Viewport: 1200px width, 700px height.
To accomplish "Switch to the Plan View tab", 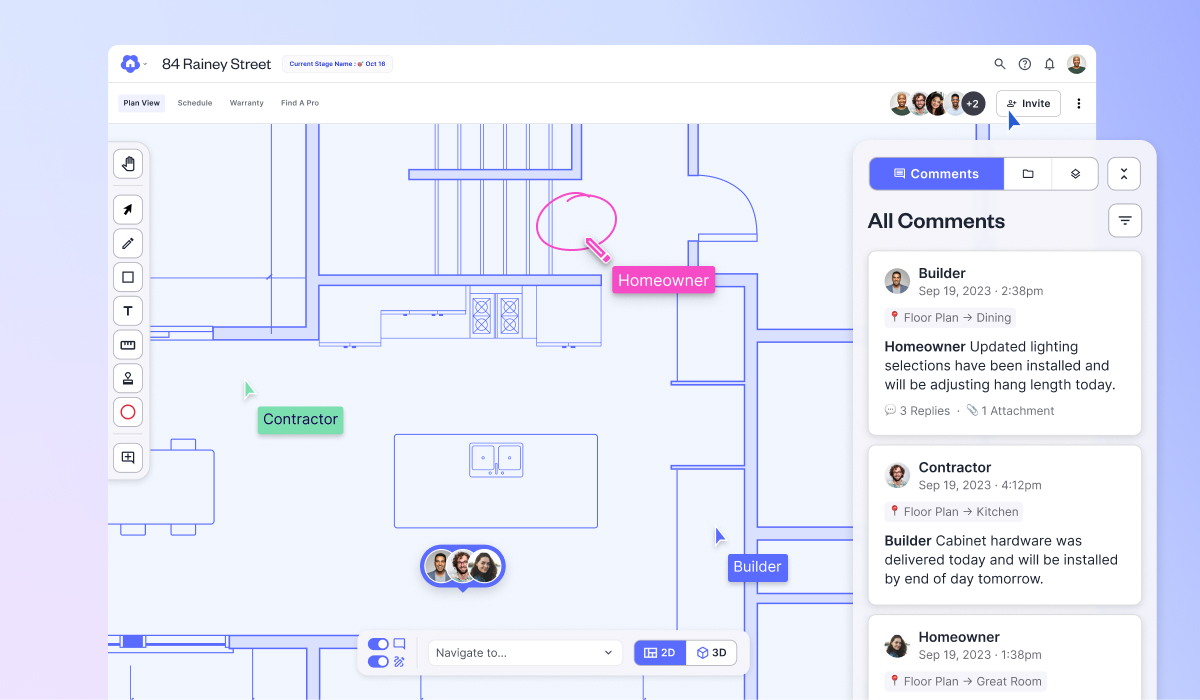I will tap(141, 103).
